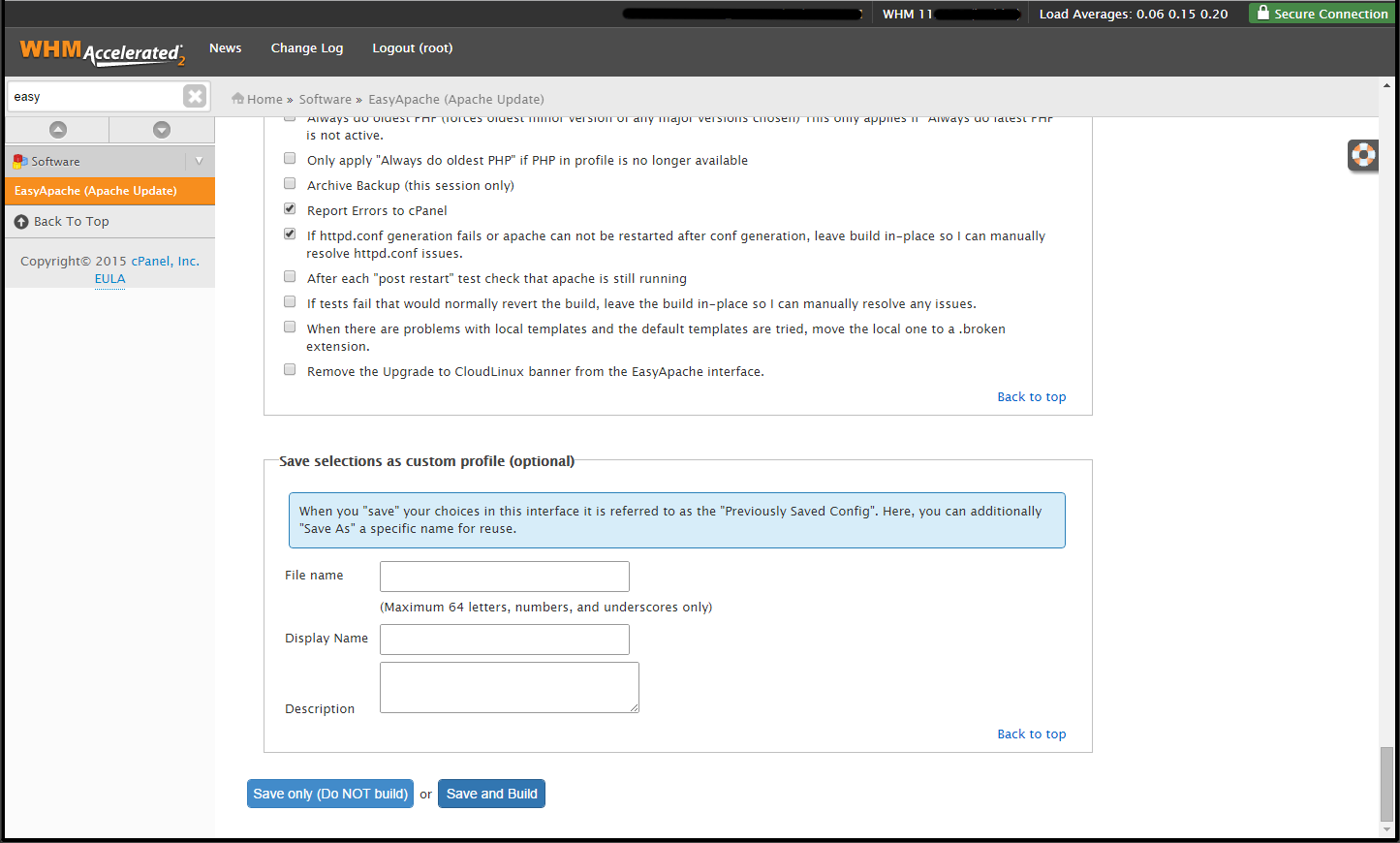The width and height of the screenshot is (1400, 843).
Task: Check leave build in-place if tests fail
Action: click(290, 301)
